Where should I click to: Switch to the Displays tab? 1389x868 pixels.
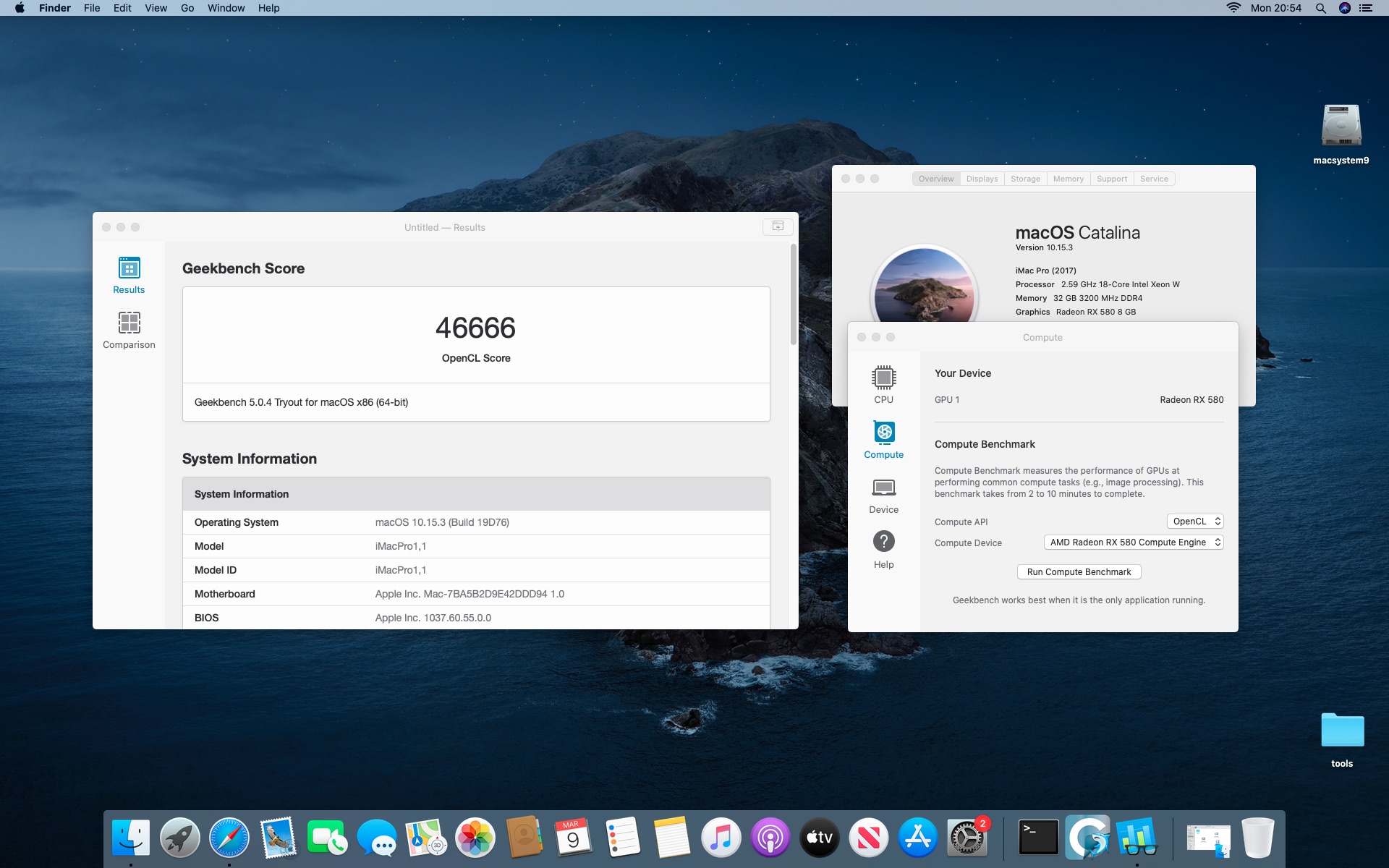(982, 179)
